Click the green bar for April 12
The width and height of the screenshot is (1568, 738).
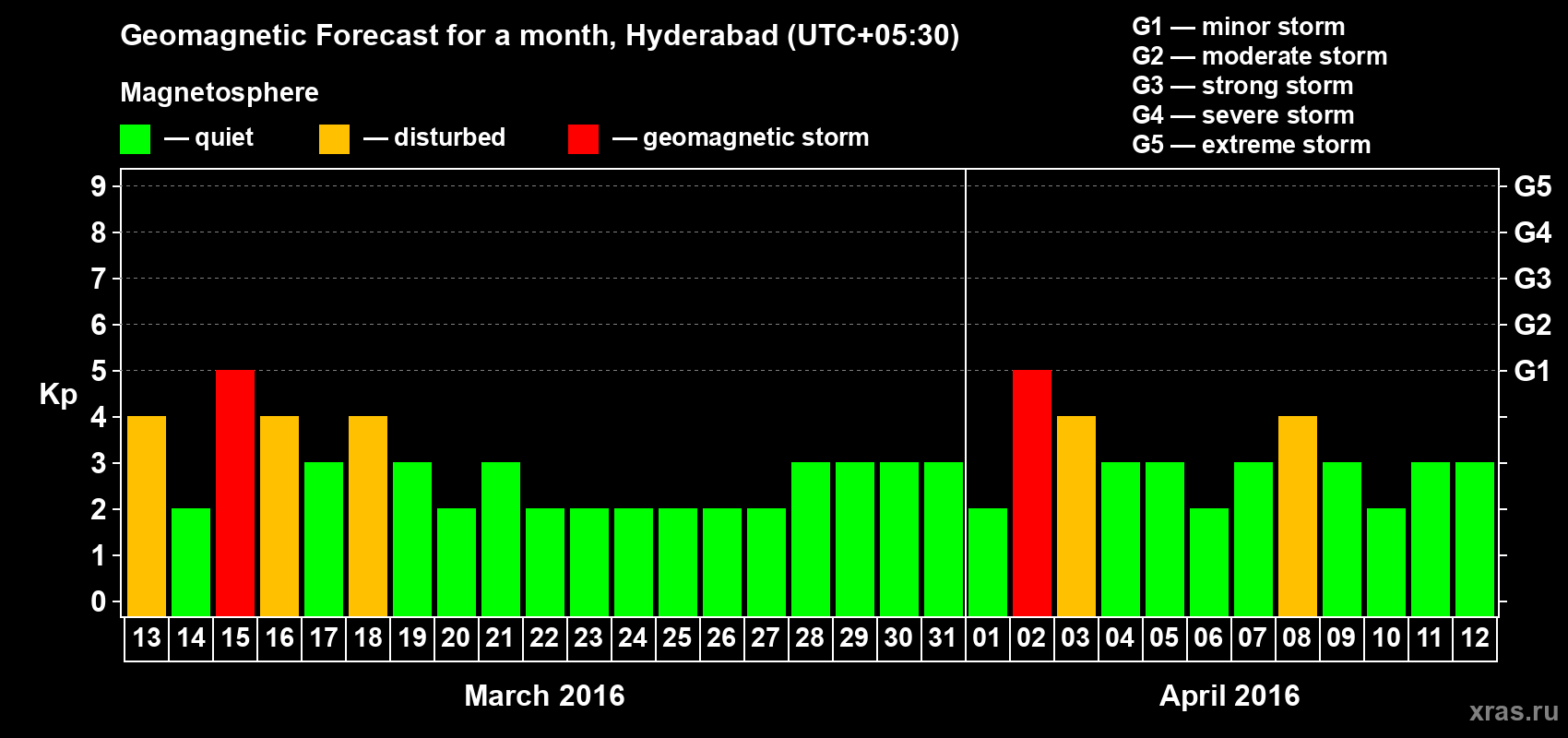pos(1475,540)
